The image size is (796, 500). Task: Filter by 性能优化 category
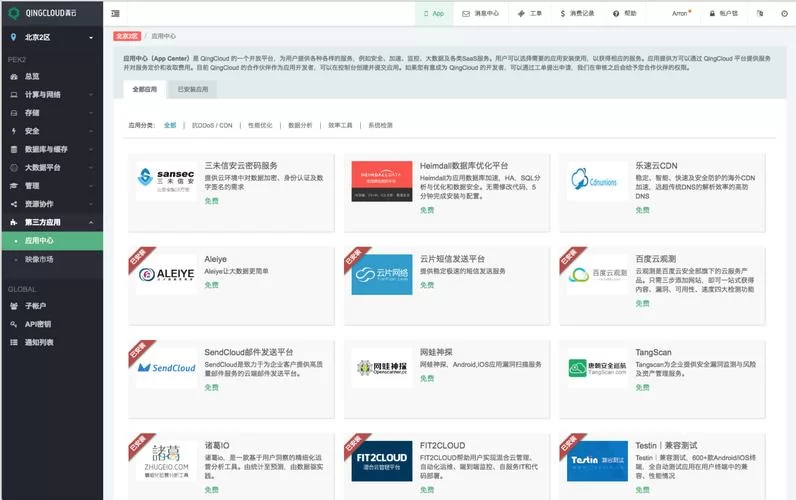[x=260, y=125]
